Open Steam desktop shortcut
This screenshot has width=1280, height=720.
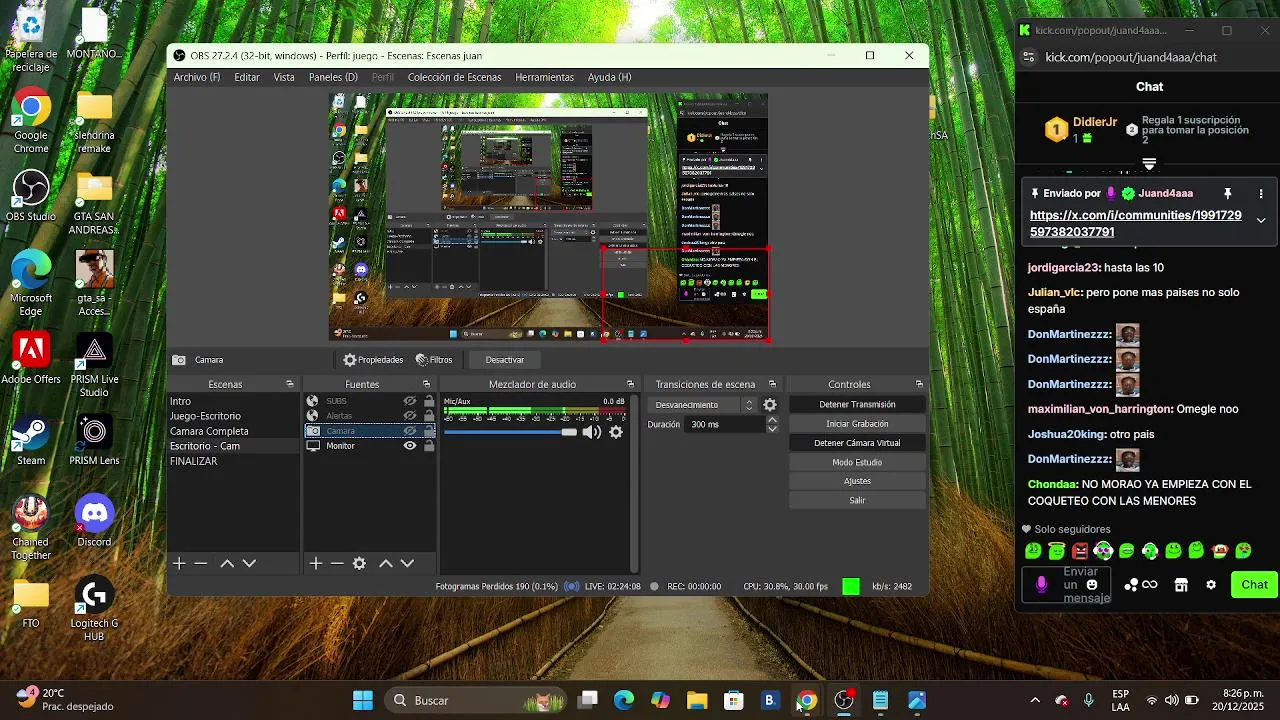click(x=31, y=441)
